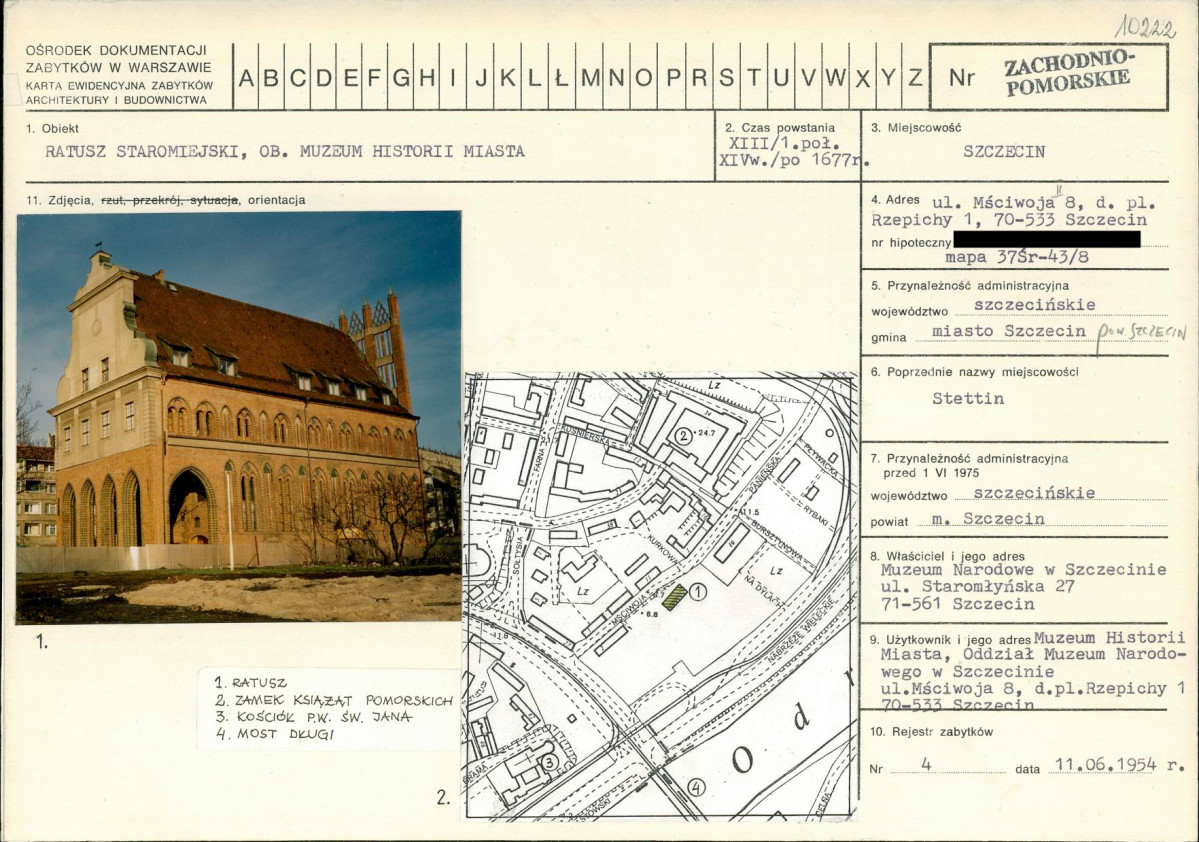This screenshot has height=842, width=1199.
Task: Click the ZACHODNIO-POMORSKIE stamp
Action: [1068, 73]
